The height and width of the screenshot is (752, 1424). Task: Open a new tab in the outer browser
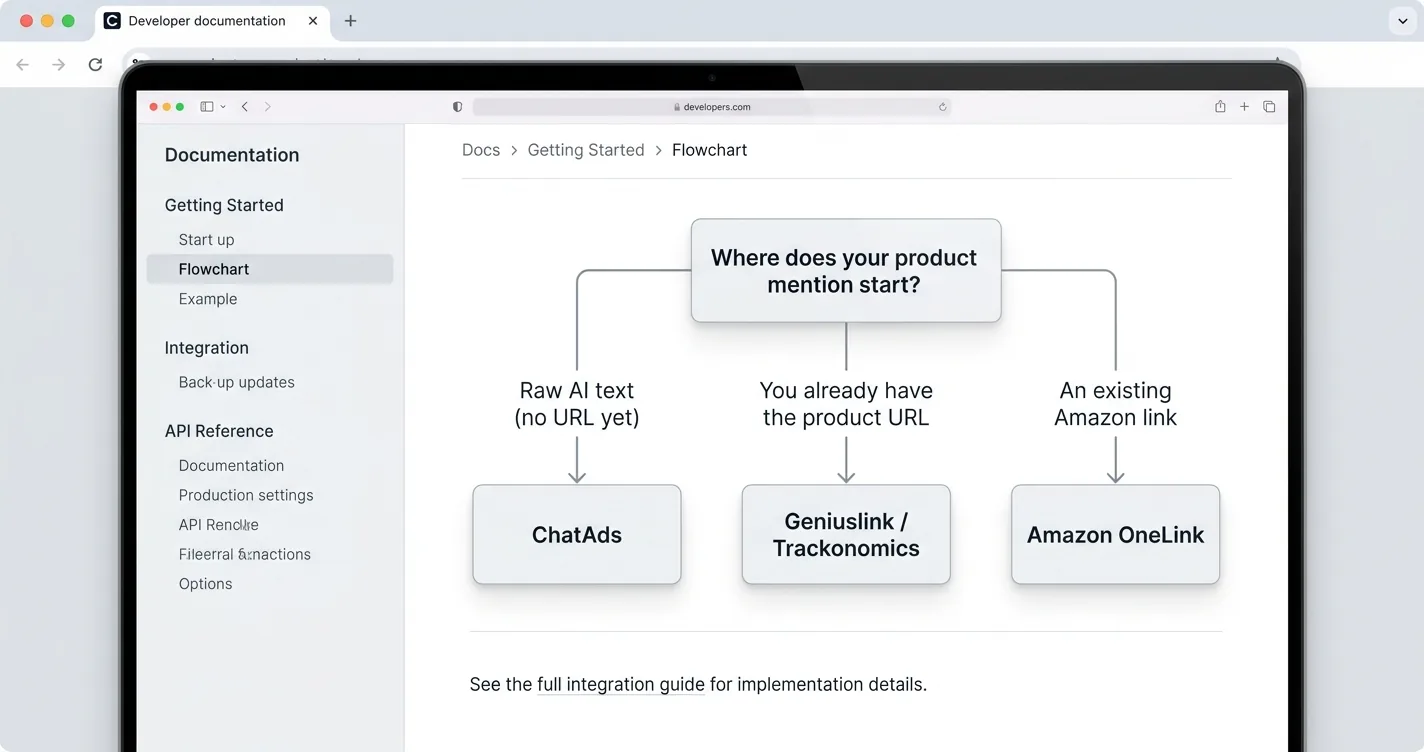click(350, 21)
